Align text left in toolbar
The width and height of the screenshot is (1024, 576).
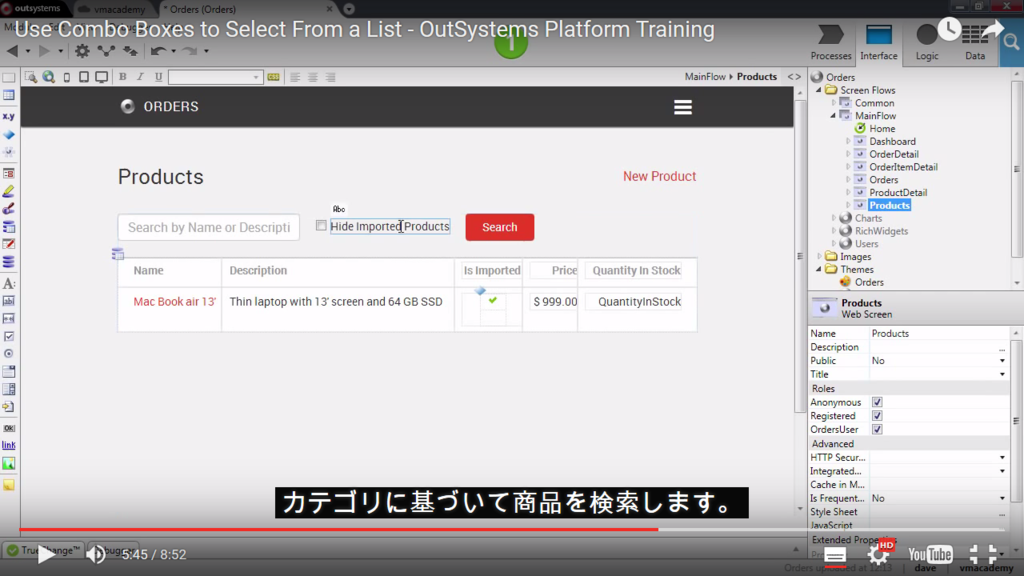tap(295, 77)
